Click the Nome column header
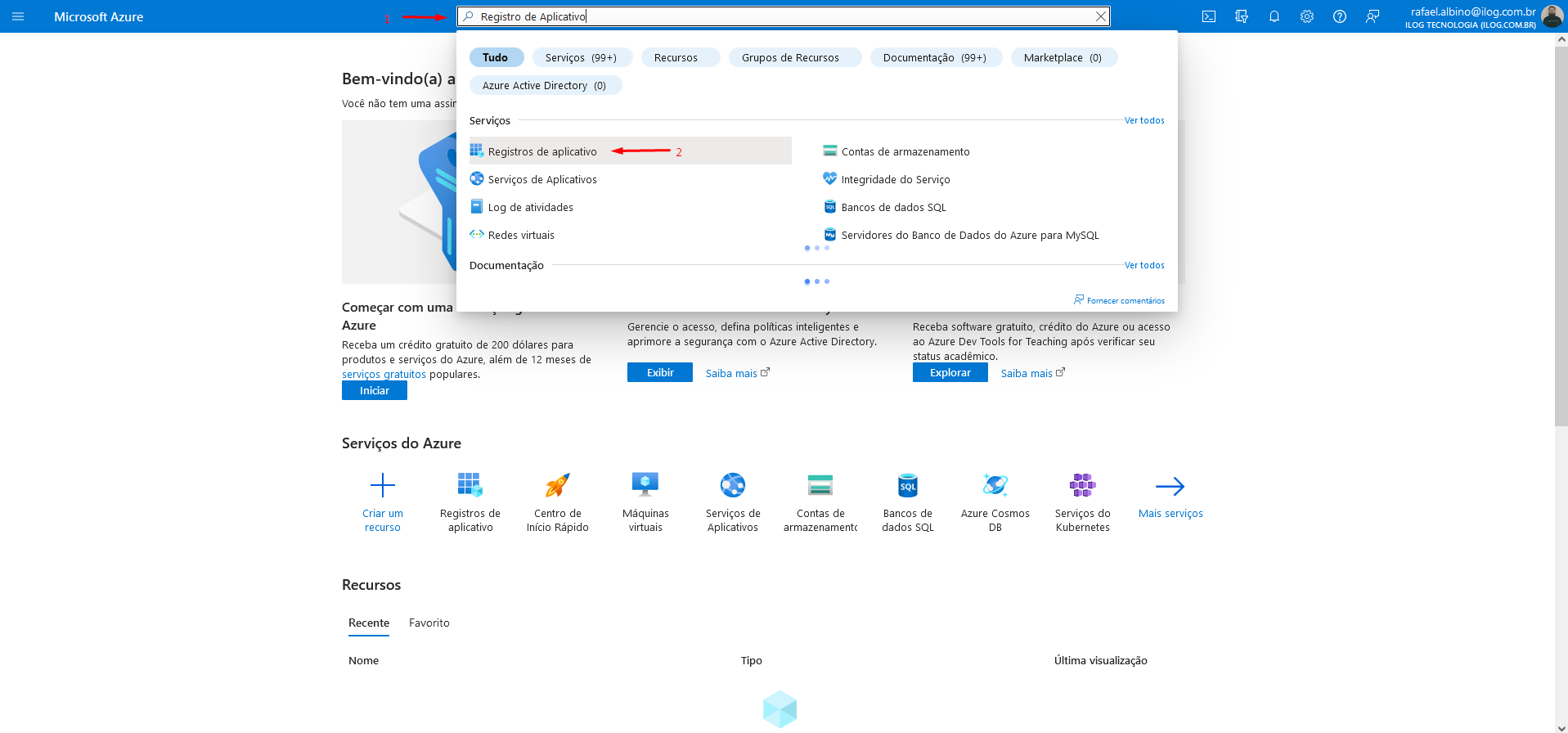Image resolution: width=1568 pixels, height=733 pixels. [x=364, y=660]
